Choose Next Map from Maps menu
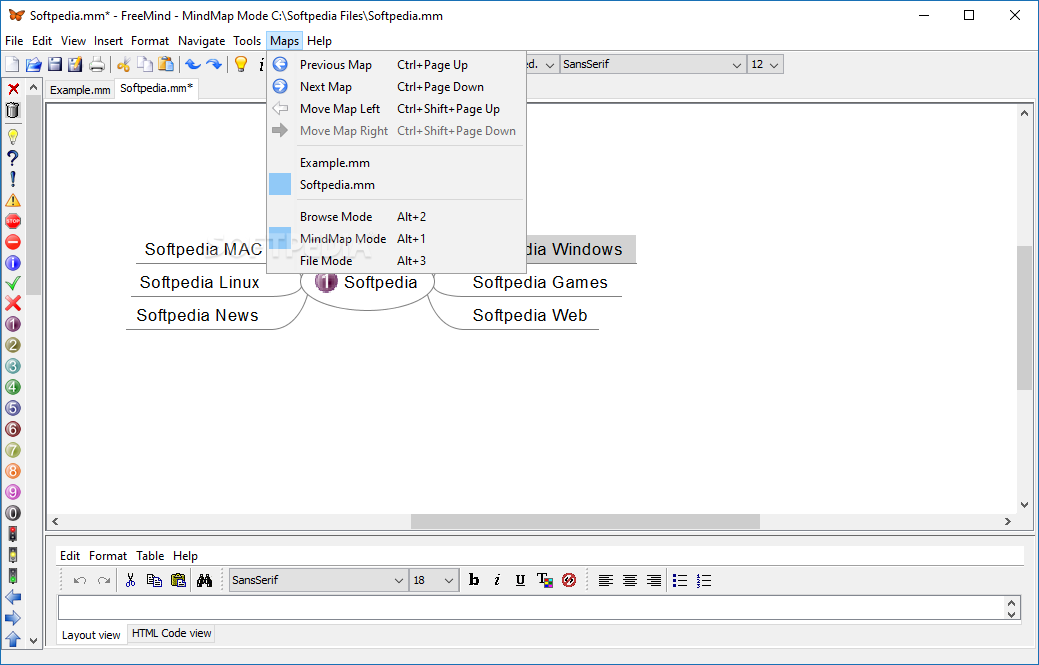The image size is (1039, 665). pyautogui.click(x=396, y=87)
